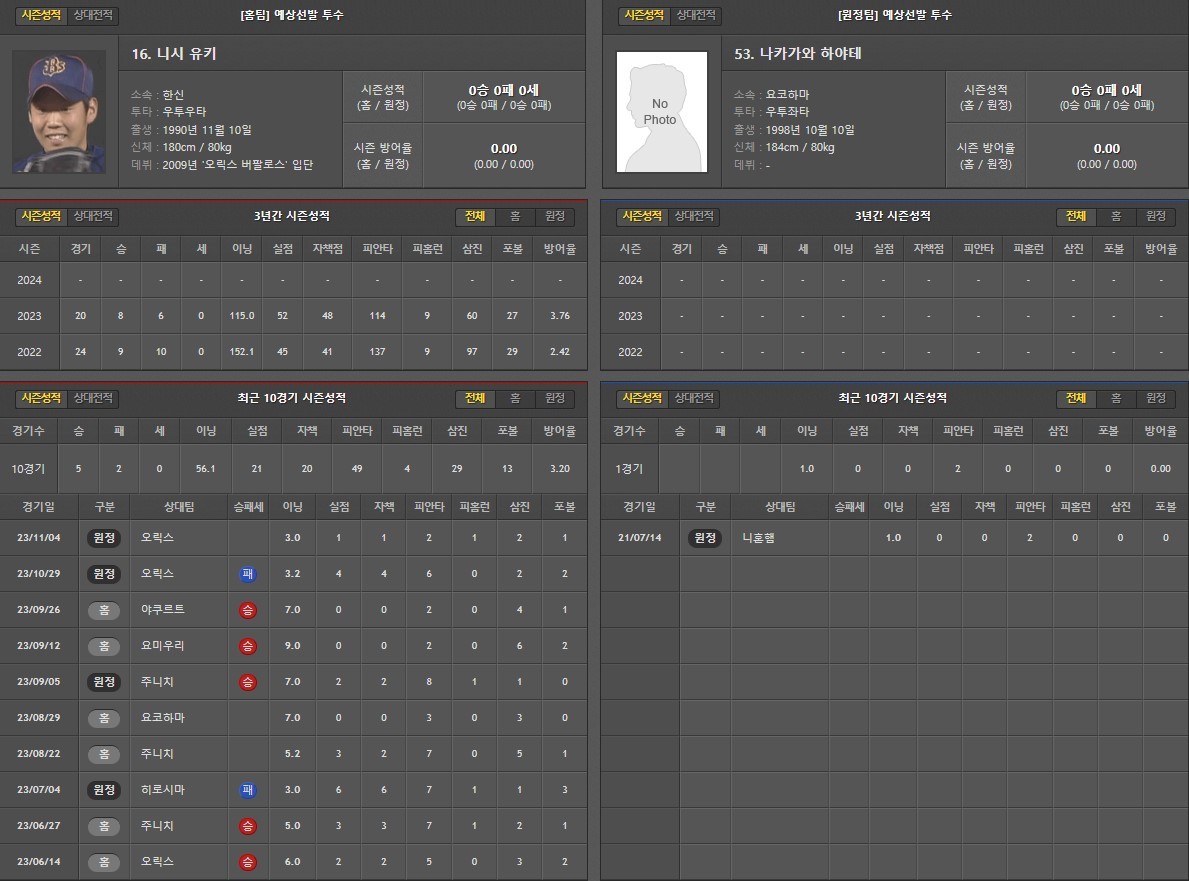1189x881 pixels.
Task: Select 홈 filter in away 3년간 시즌성적 panel
Action: coord(1116,216)
